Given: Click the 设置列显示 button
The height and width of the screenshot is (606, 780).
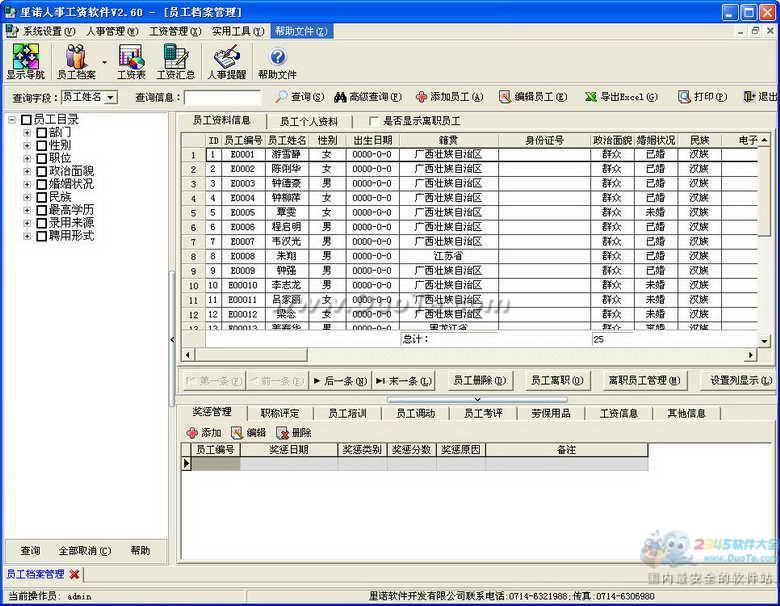Looking at the screenshot, I should click(x=740, y=381).
